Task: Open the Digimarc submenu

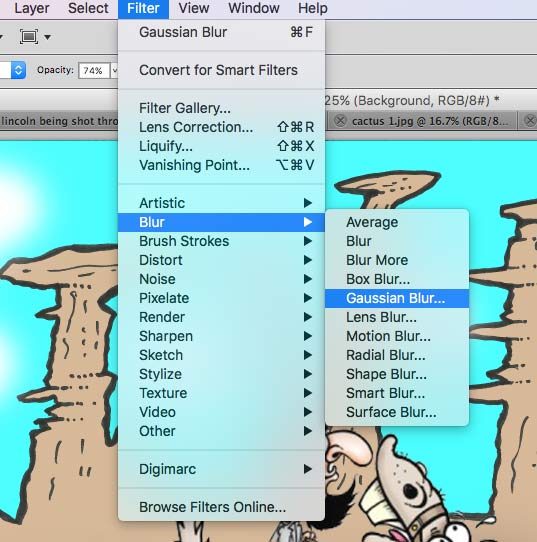Action: coord(221,469)
